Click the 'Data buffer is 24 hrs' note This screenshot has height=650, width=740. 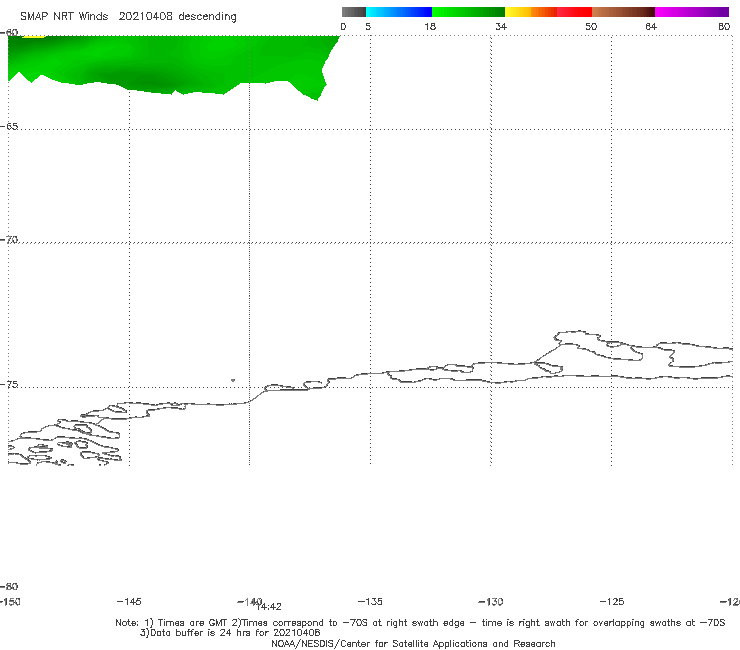230,633
